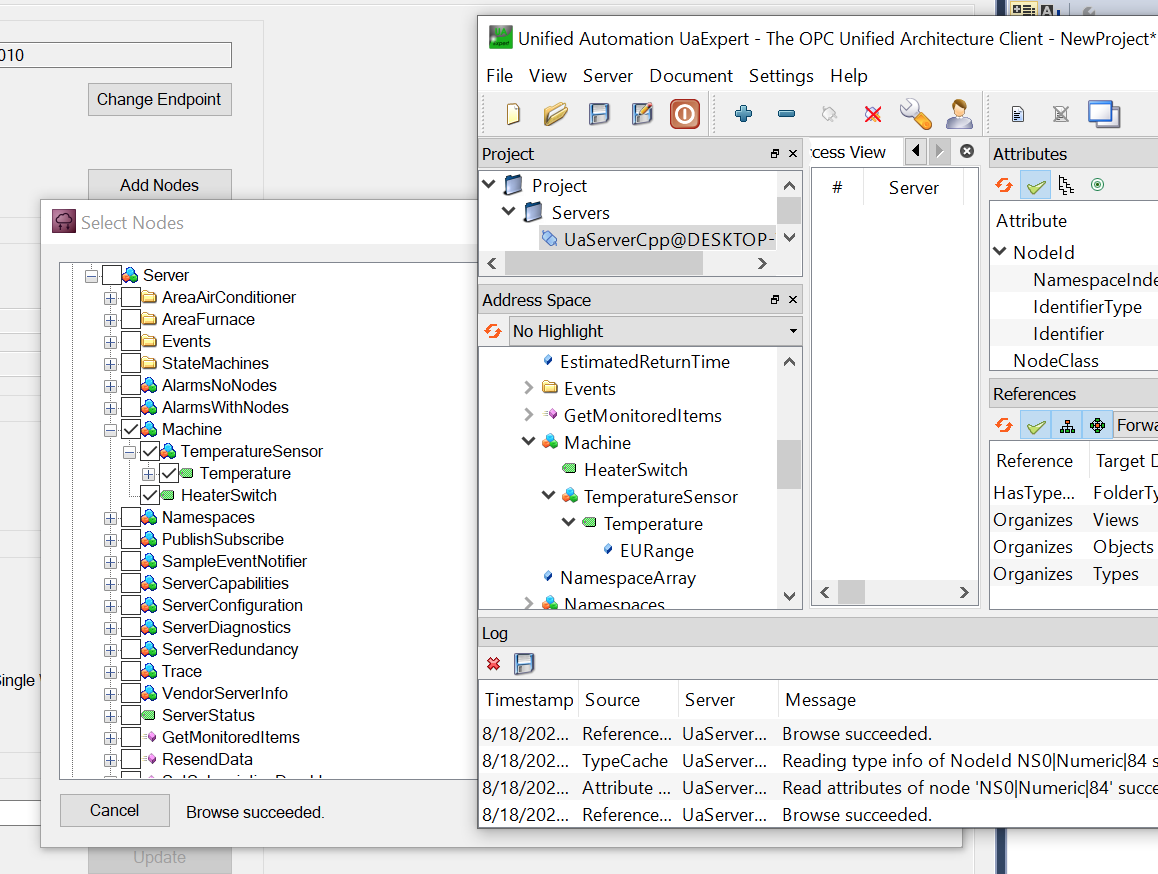Image resolution: width=1158 pixels, height=874 pixels.
Task: Check the Events checkbox in Select Nodes
Action: (131, 341)
